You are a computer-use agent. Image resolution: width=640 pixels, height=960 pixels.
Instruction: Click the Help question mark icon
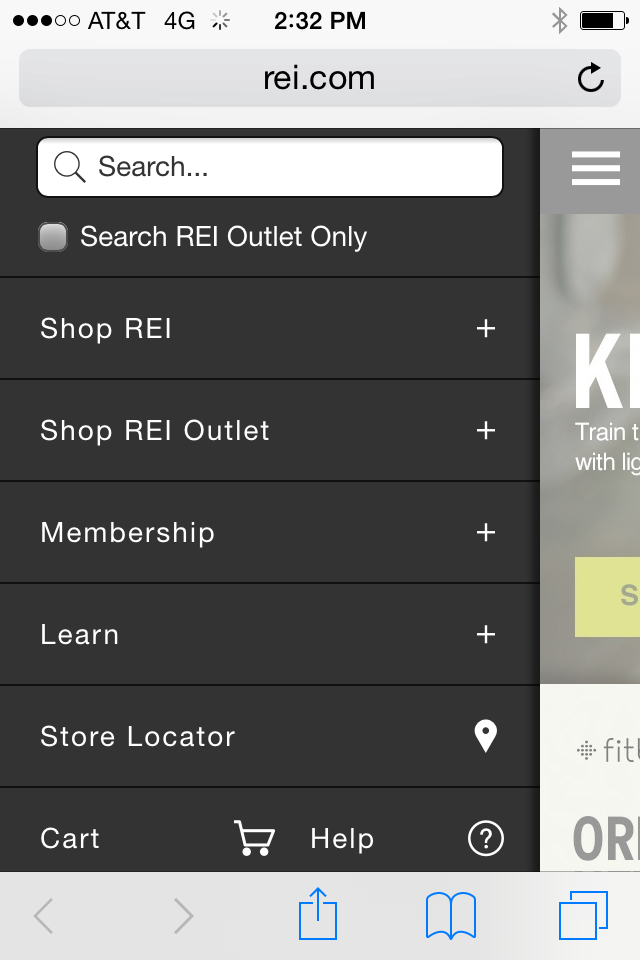point(486,838)
